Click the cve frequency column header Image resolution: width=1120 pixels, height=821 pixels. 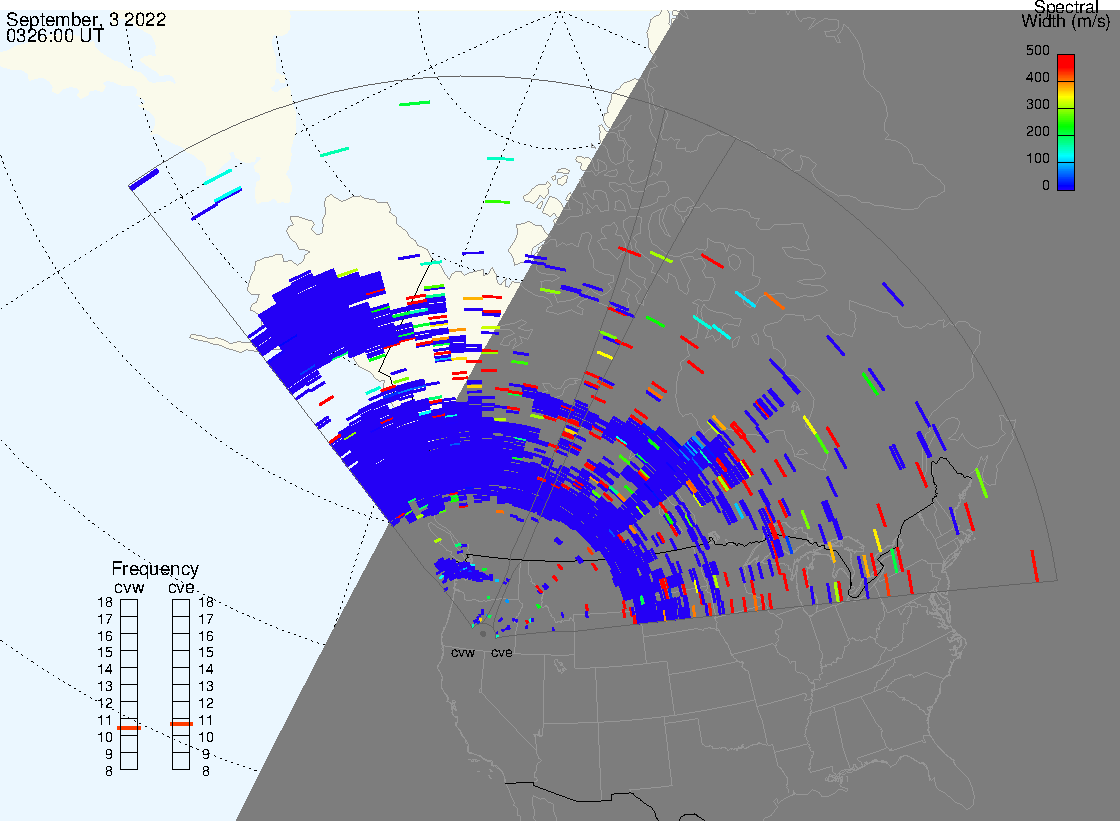(x=181, y=587)
